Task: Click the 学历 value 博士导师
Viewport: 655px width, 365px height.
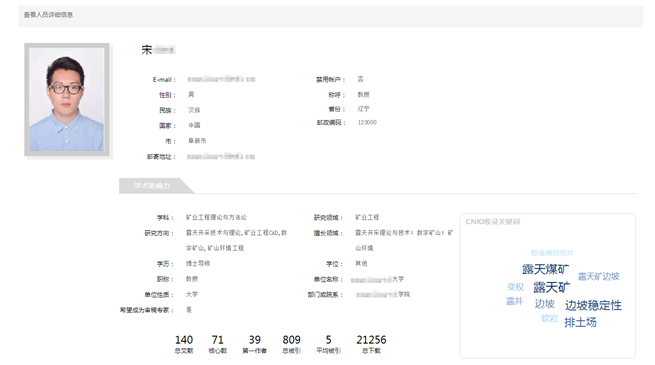Action: point(198,264)
